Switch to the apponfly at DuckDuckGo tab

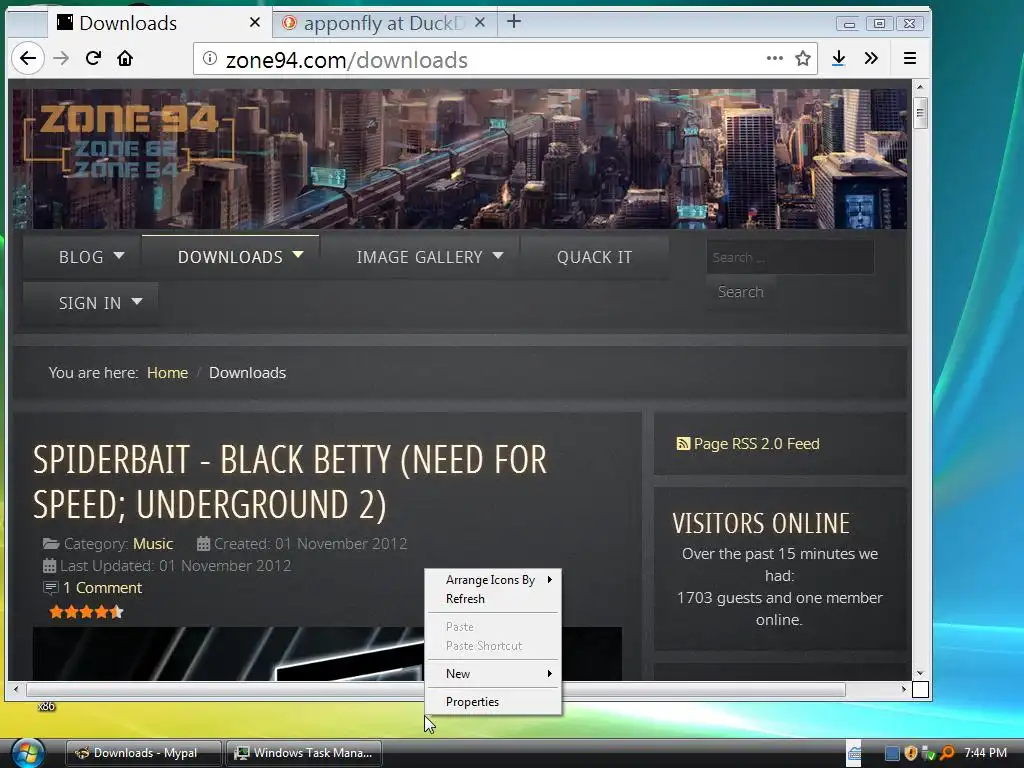383,24
